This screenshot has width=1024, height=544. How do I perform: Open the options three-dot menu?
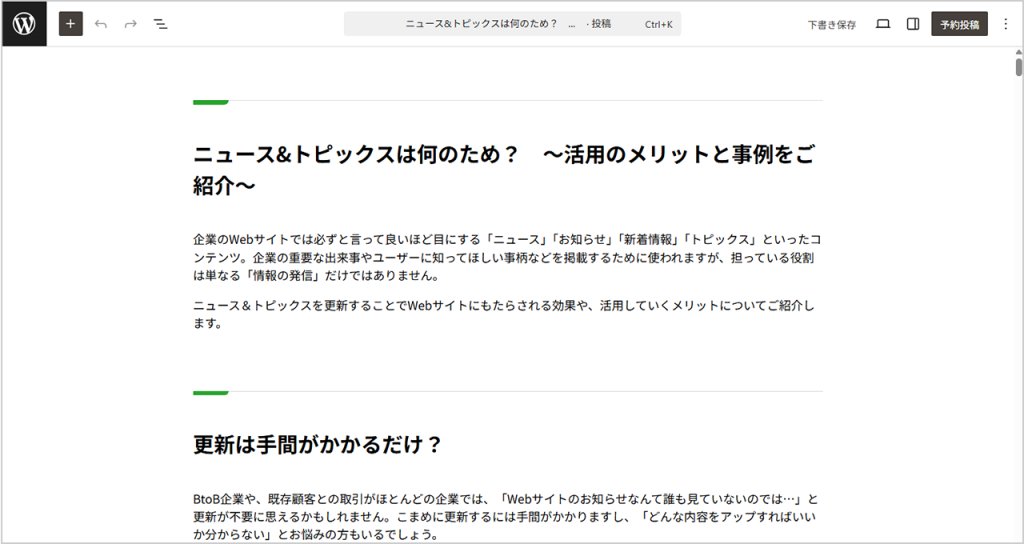coord(1006,24)
